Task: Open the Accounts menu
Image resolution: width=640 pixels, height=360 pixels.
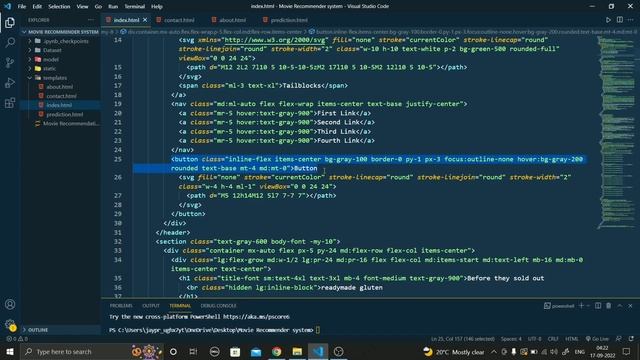Action: click(10, 304)
